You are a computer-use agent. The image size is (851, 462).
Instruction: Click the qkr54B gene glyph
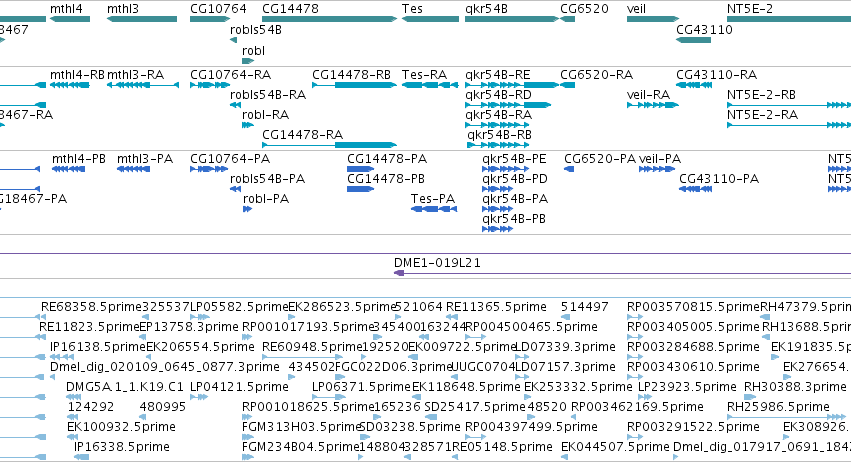point(512,19)
